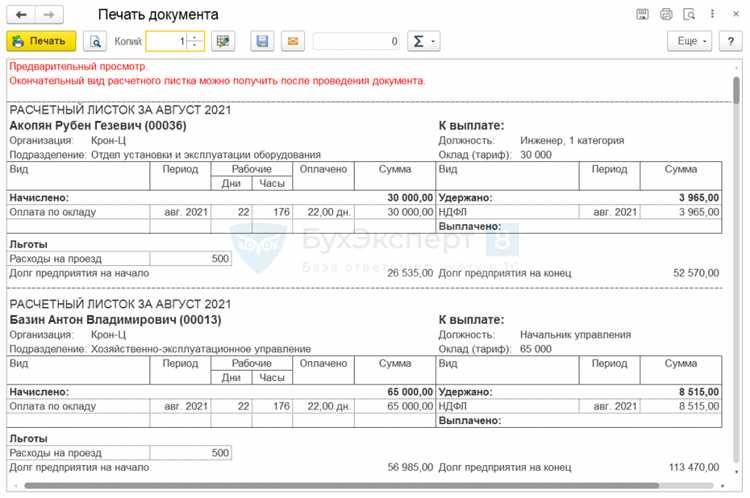
Task: Select employee name Базин Антон Владимирович (00013)
Action: [115, 320]
